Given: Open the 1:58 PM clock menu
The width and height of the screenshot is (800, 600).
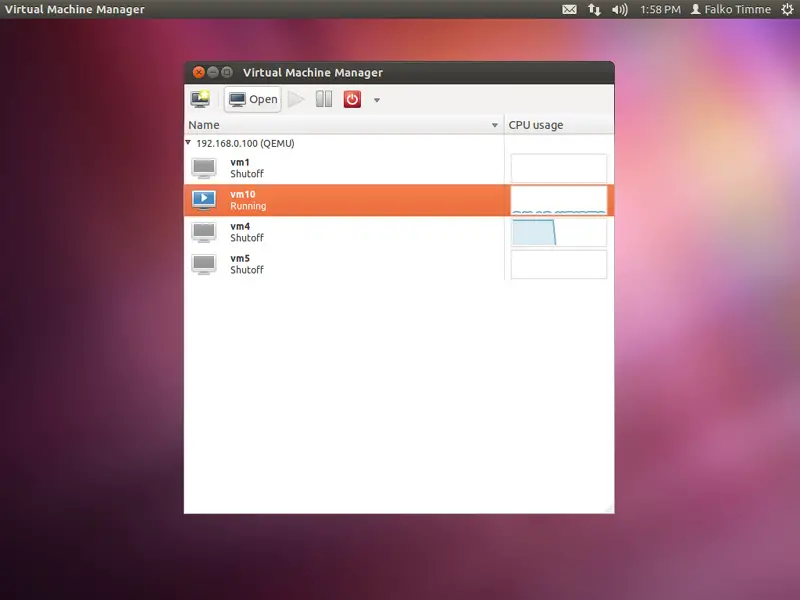Looking at the screenshot, I should 660,10.
